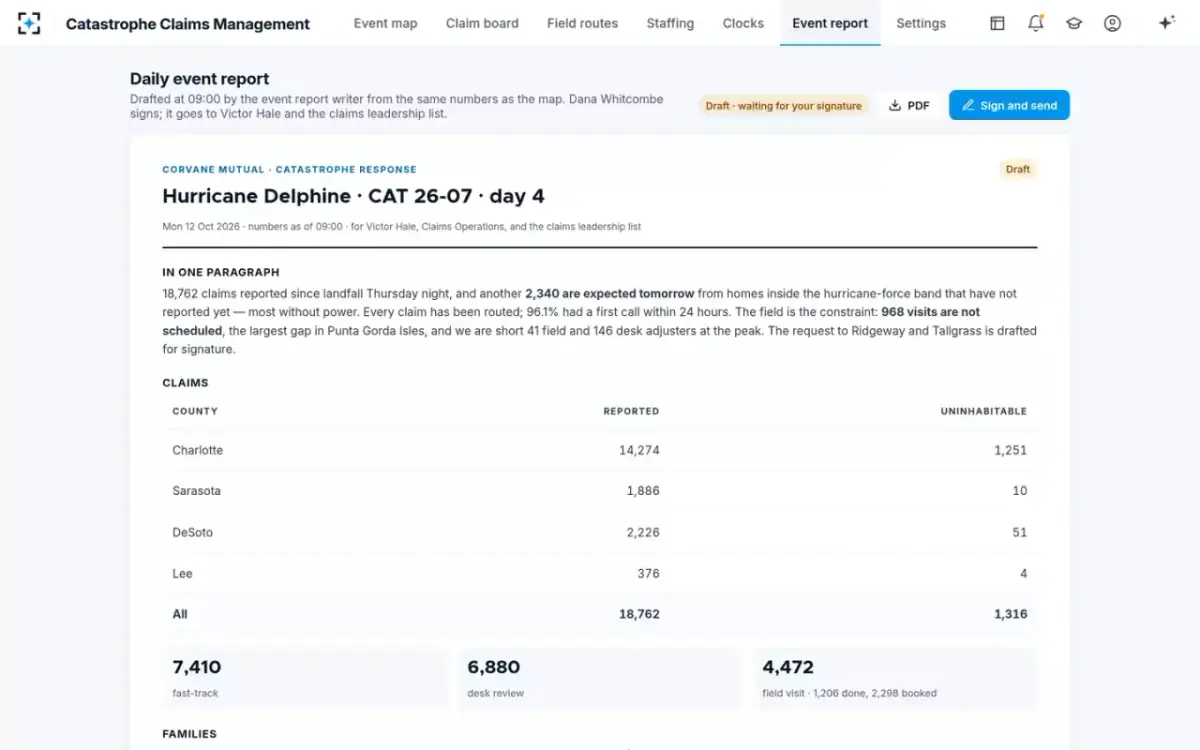
Task: Open the user account icon
Action: [x=1112, y=23]
